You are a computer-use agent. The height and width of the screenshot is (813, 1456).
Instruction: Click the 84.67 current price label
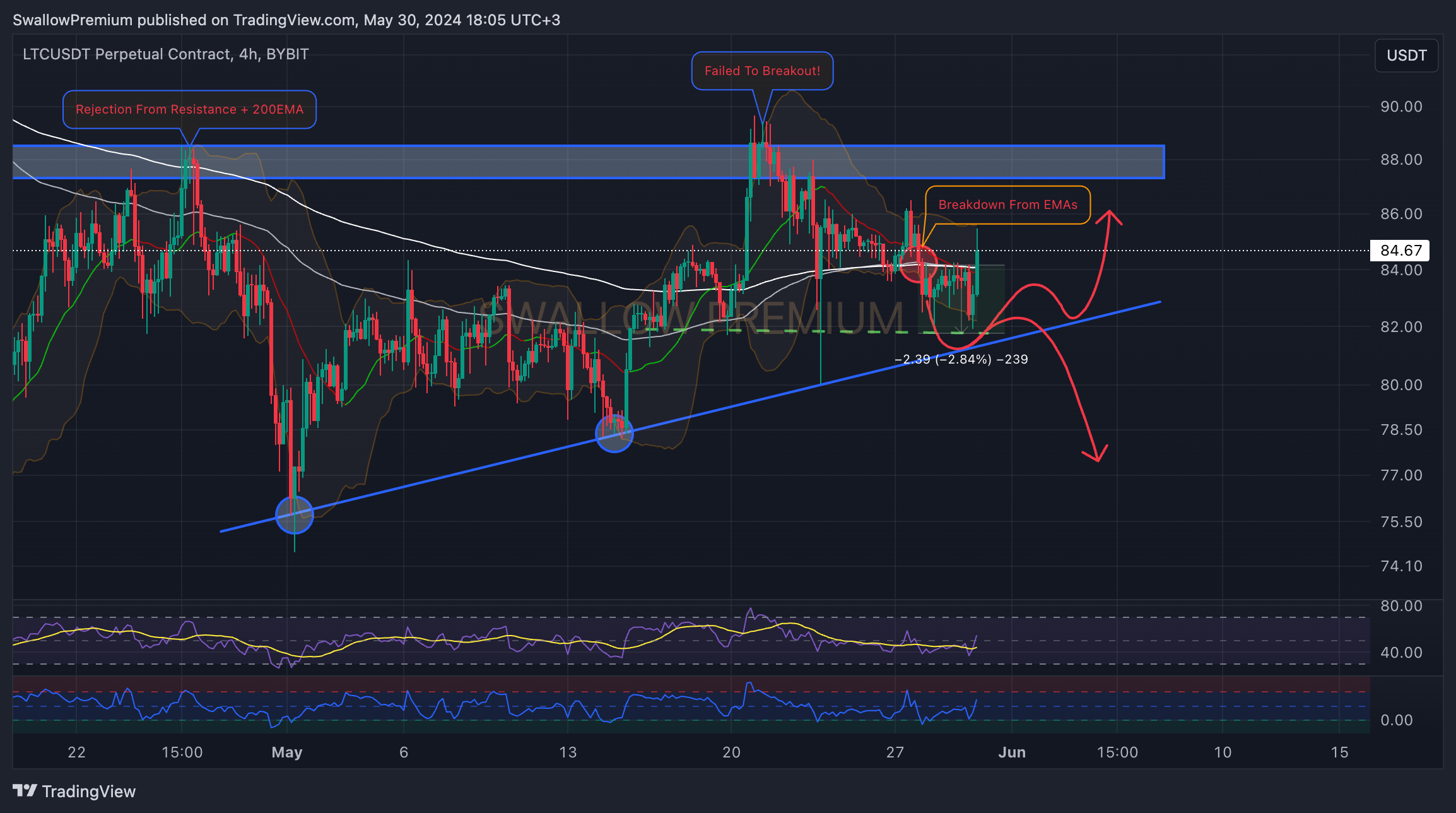(x=1400, y=251)
